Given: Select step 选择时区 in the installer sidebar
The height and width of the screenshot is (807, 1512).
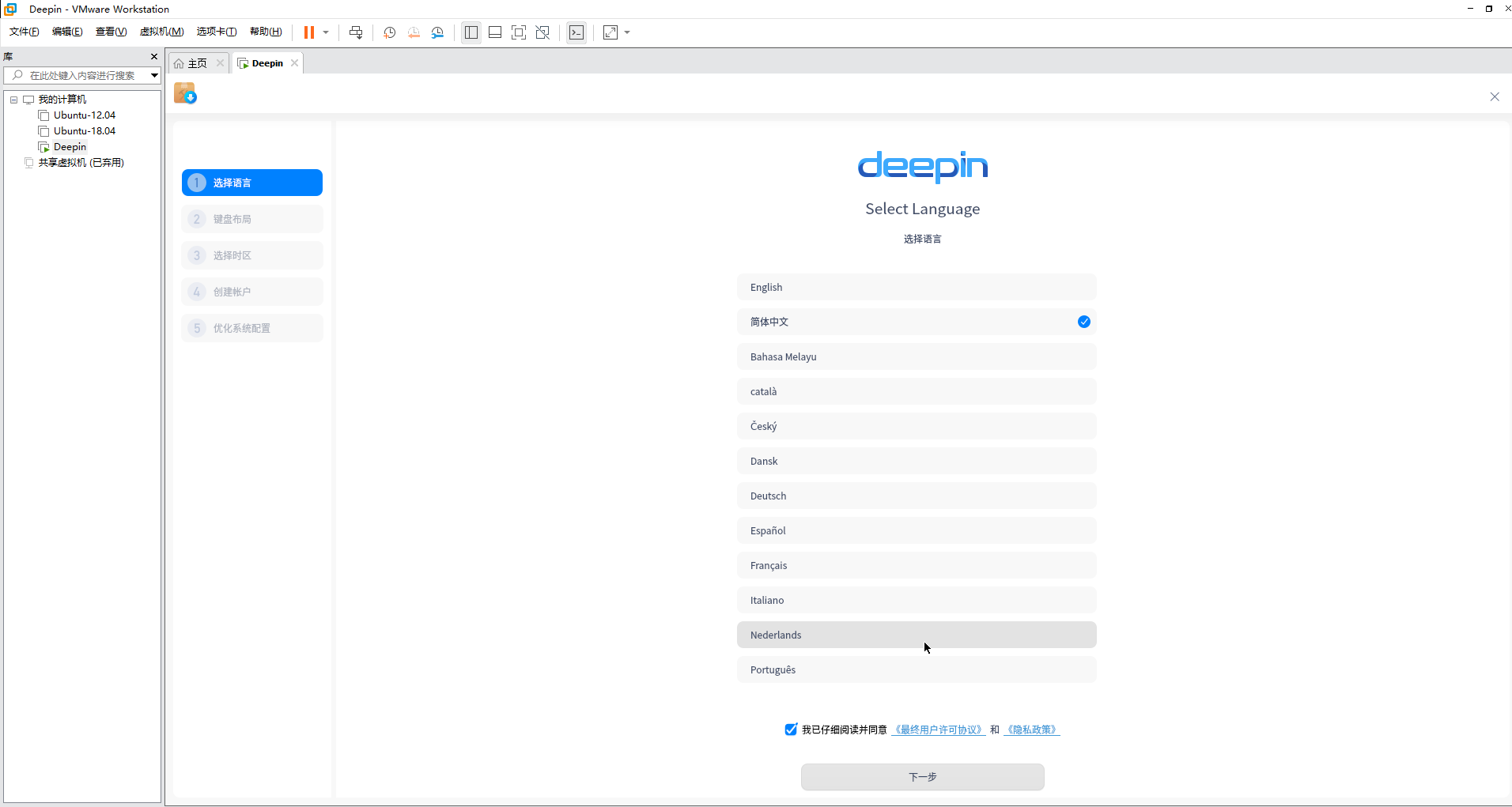Looking at the screenshot, I should click(x=252, y=255).
